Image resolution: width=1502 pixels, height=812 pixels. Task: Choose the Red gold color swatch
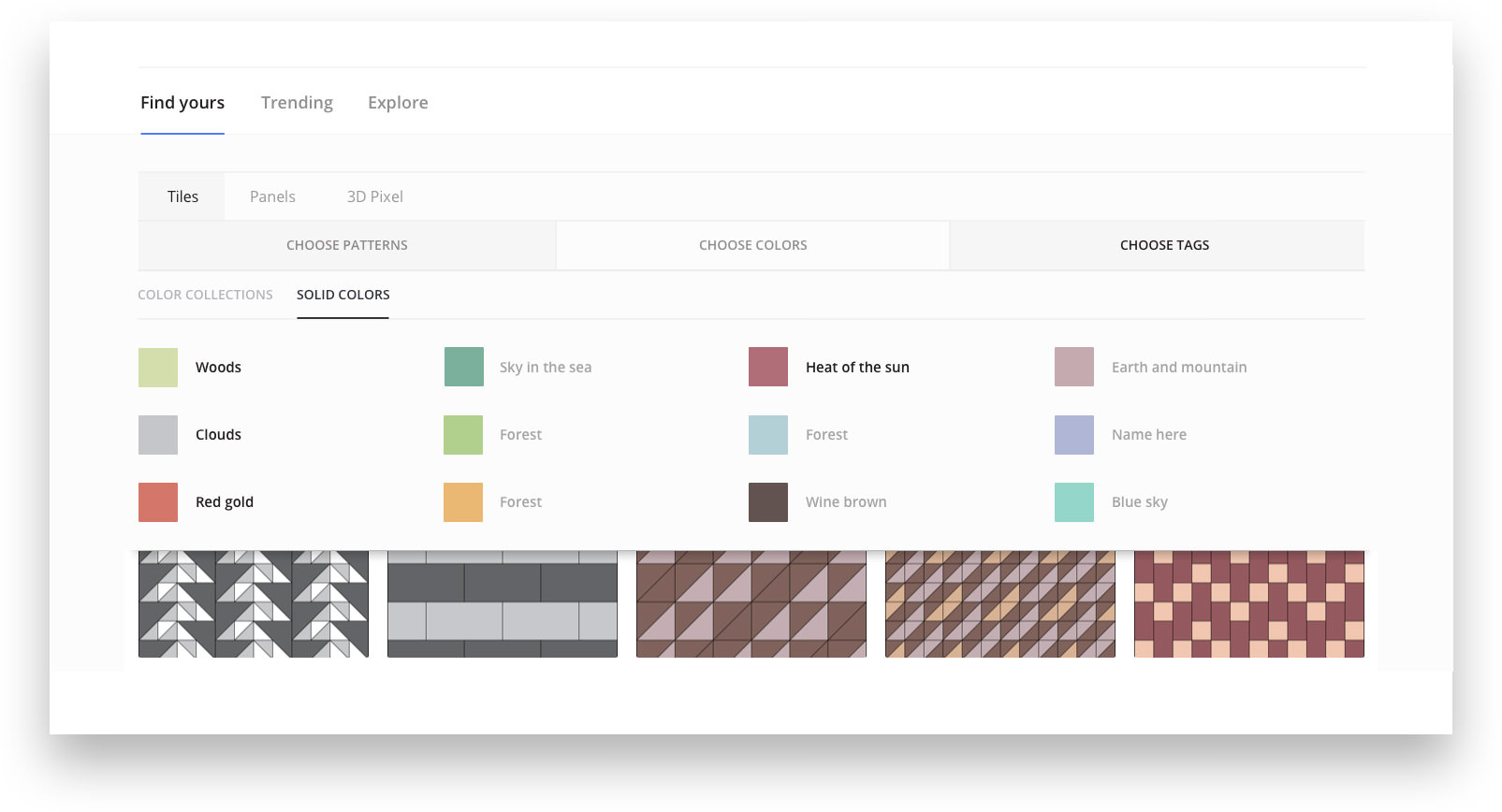pyautogui.click(x=158, y=502)
